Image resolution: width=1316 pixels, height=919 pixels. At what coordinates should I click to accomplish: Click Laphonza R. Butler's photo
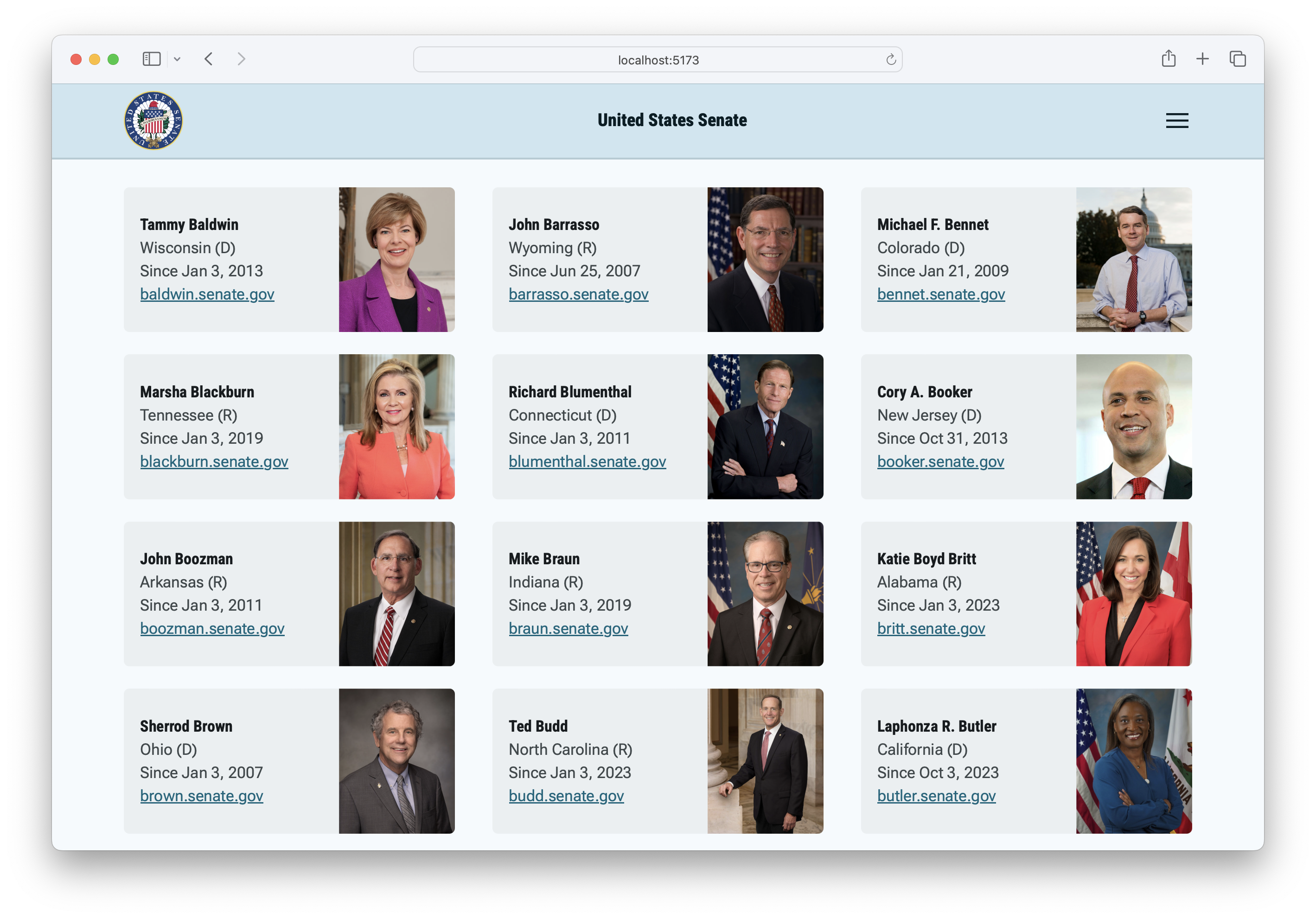point(1134,761)
